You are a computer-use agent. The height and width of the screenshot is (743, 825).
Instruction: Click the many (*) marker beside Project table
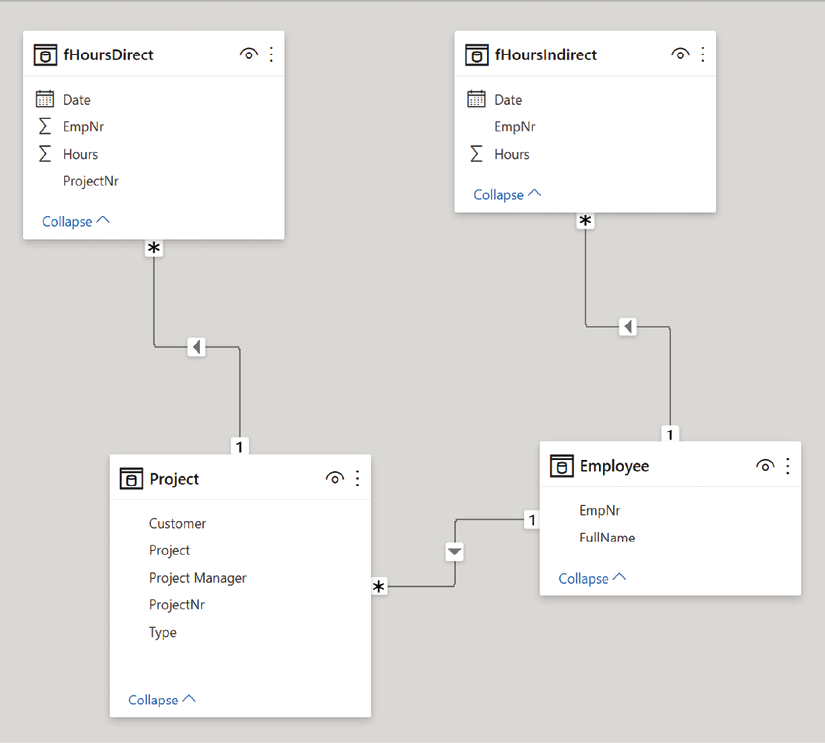click(x=379, y=586)
